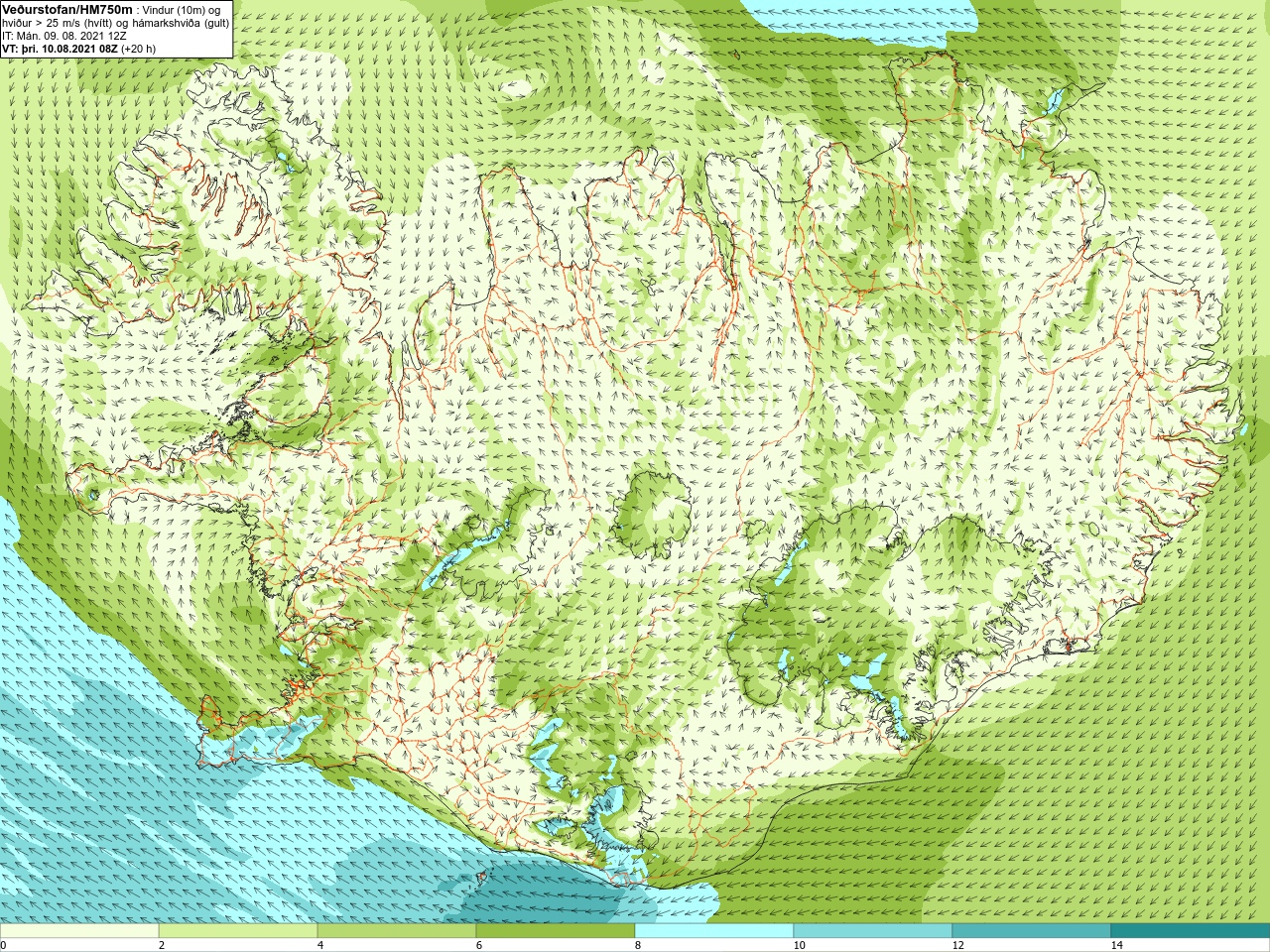The height and width of the screenshot is (952, 1270).
Task: Click the 'Veðurstofan/HM750m' title text
Action: click(x=66, y=9)
